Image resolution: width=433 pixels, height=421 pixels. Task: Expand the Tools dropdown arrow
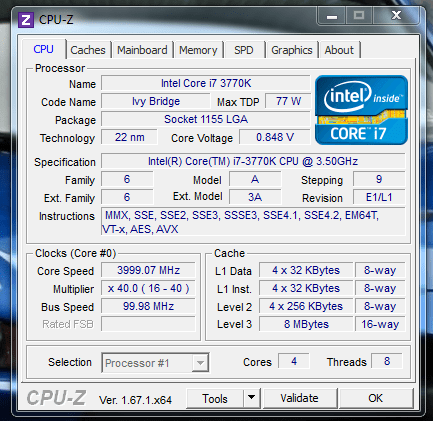point(252,398)
